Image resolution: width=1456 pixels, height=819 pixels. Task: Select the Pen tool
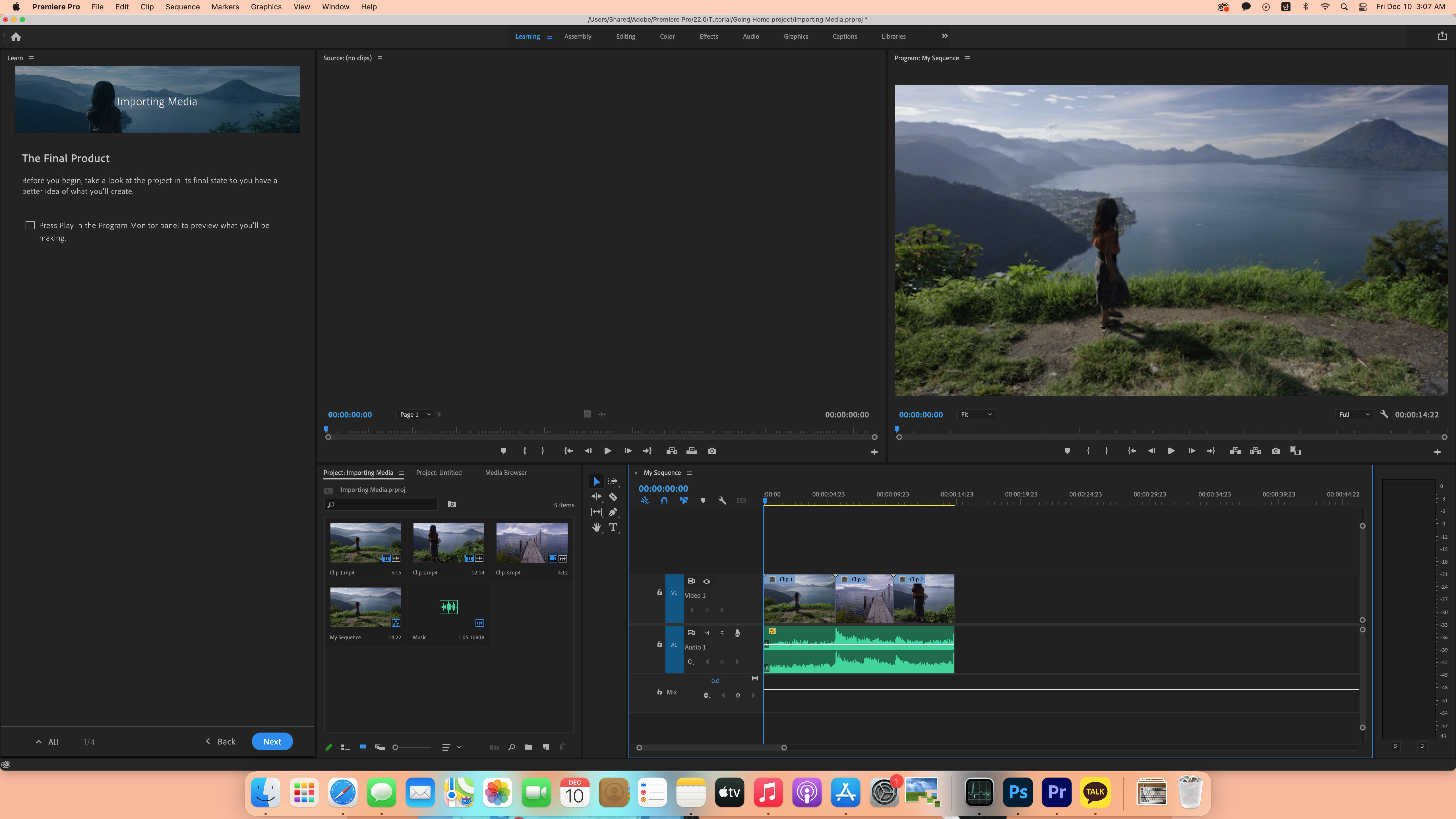coord(613,512)
